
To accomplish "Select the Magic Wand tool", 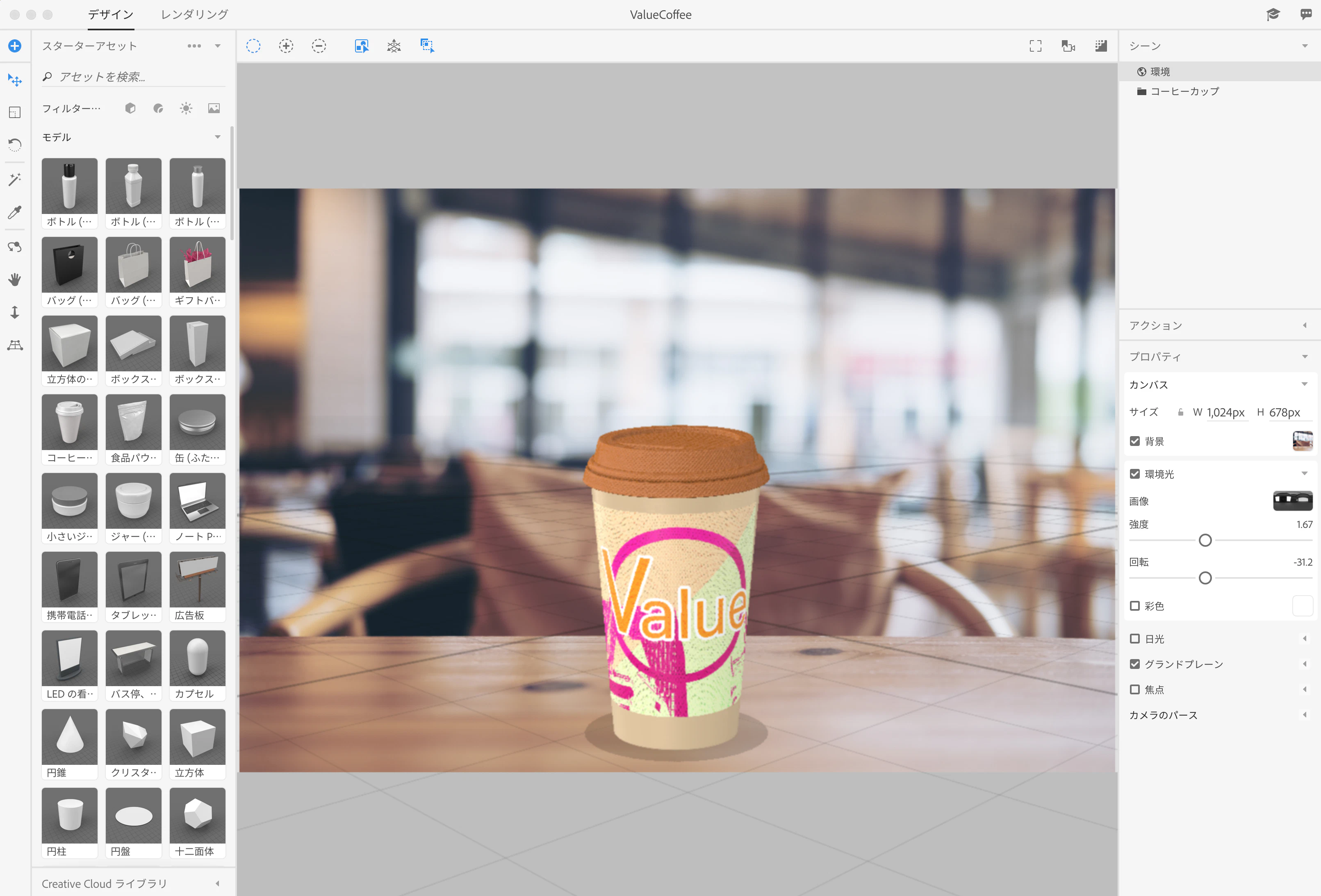I will point(15,180).
